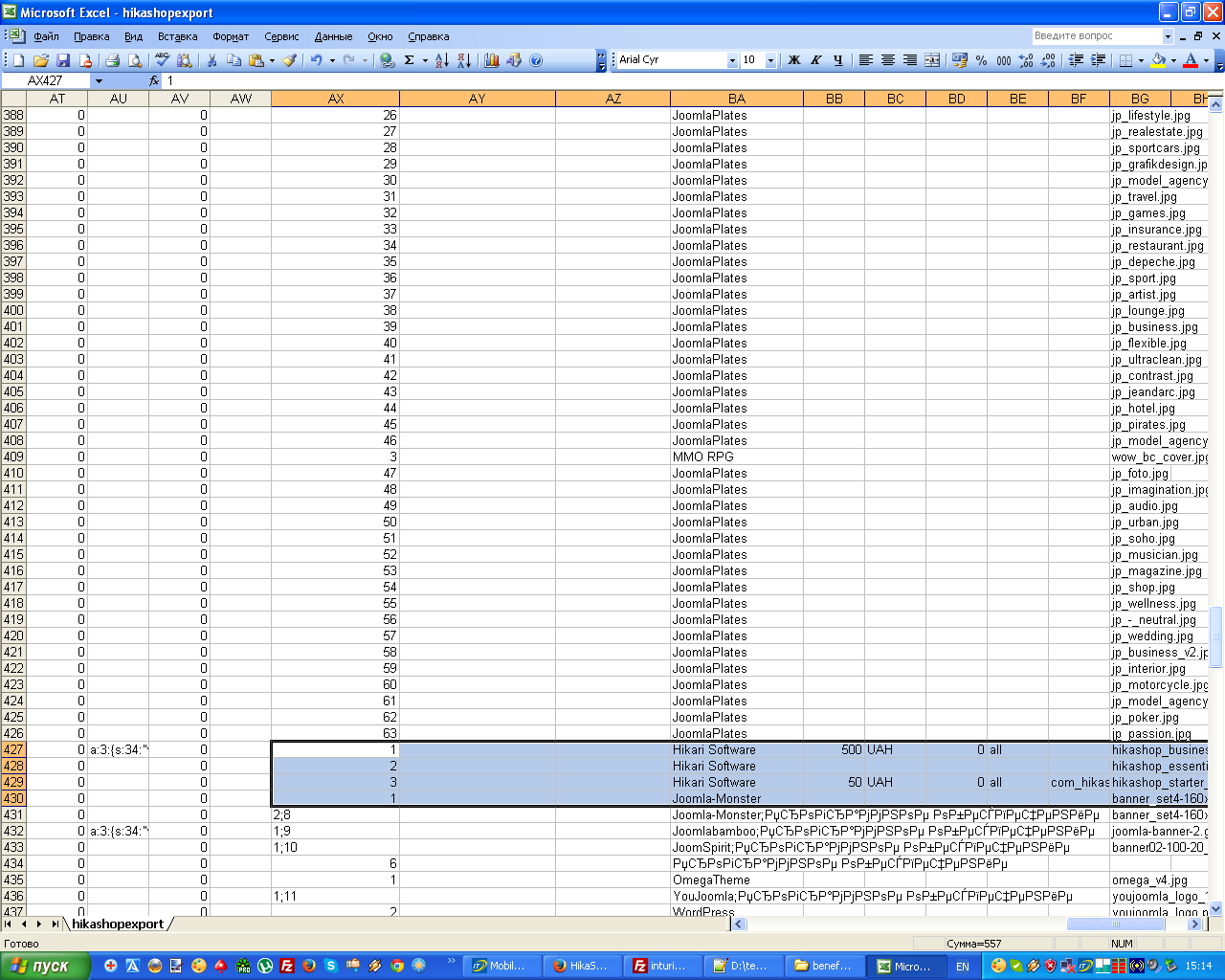Launch the Chart Wizard icon

[x=492, y=60]
